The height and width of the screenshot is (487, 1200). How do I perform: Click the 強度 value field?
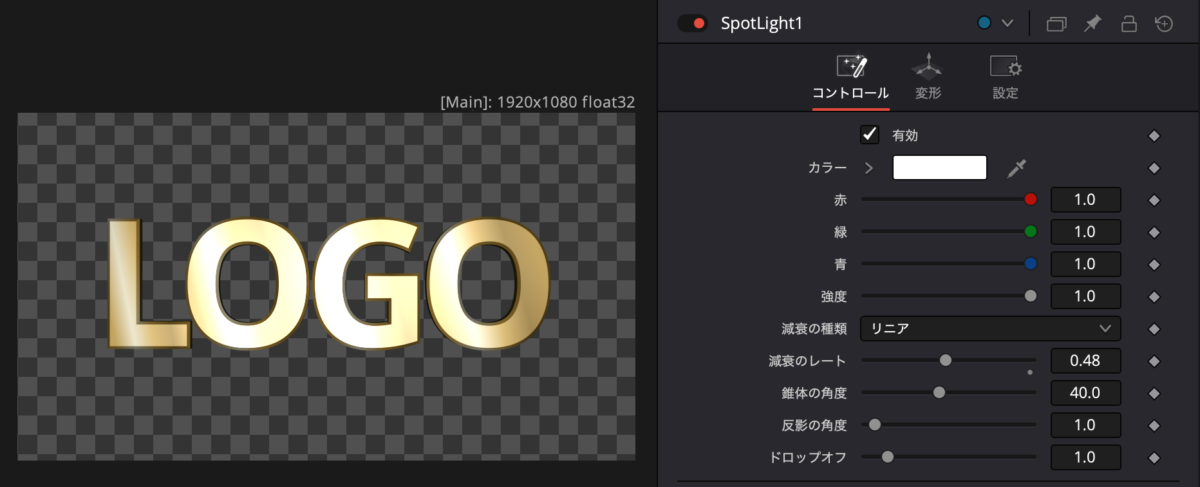point(1086,296)
